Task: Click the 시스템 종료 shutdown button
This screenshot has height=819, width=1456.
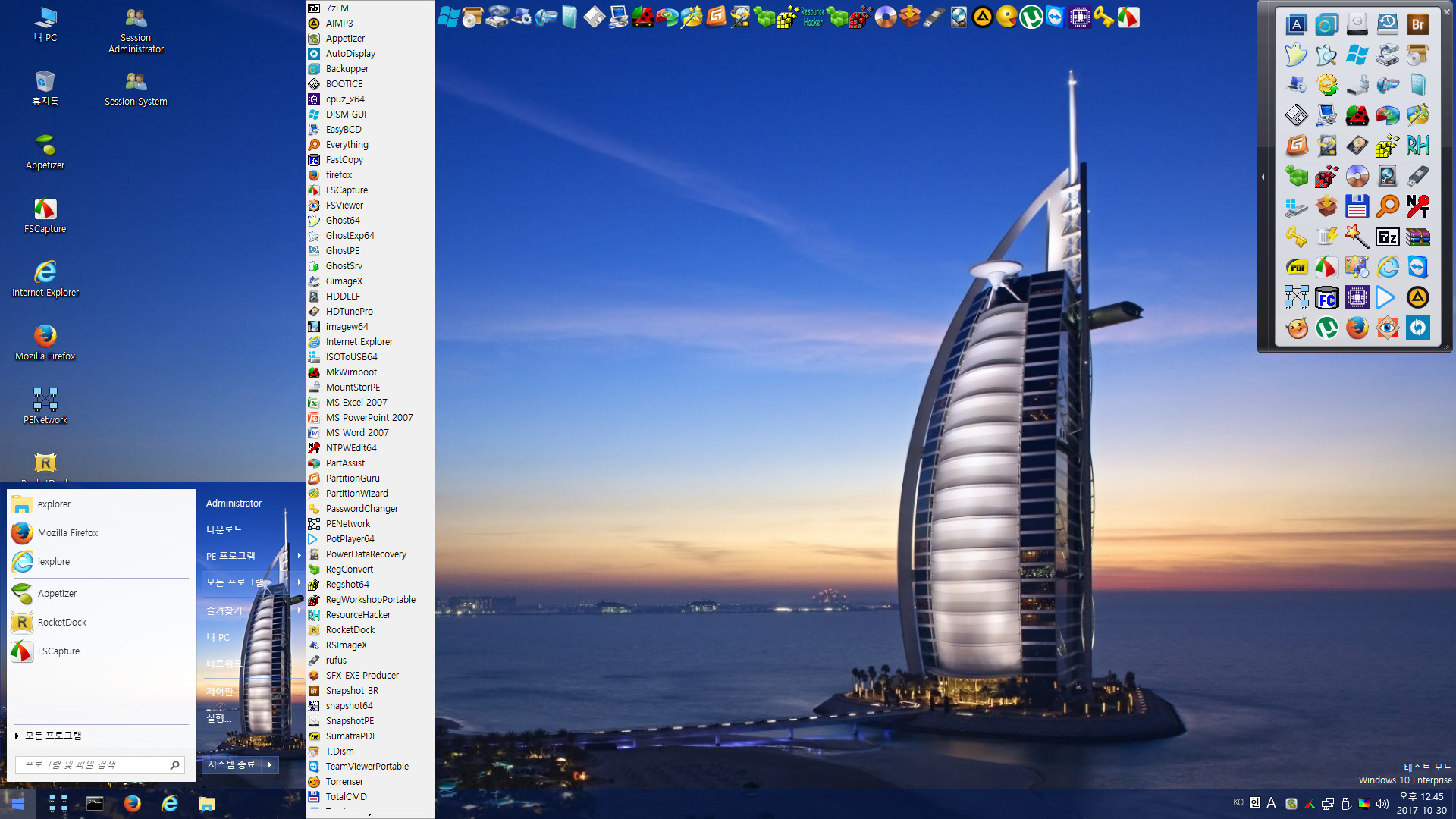Action: (x=231, y=764)
